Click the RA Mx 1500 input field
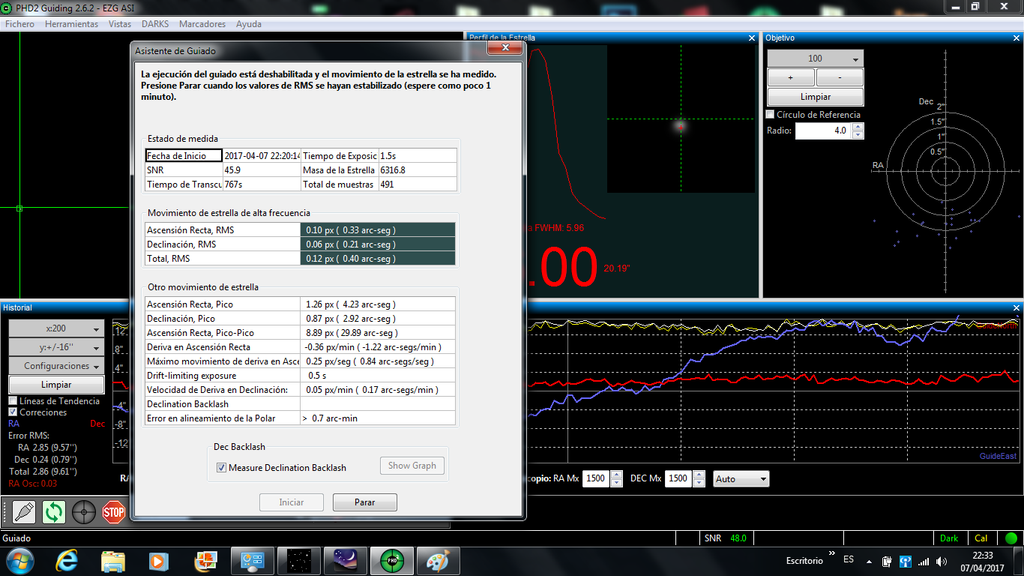The height and width of the screenshot is (576, 1024). [596, 479]
